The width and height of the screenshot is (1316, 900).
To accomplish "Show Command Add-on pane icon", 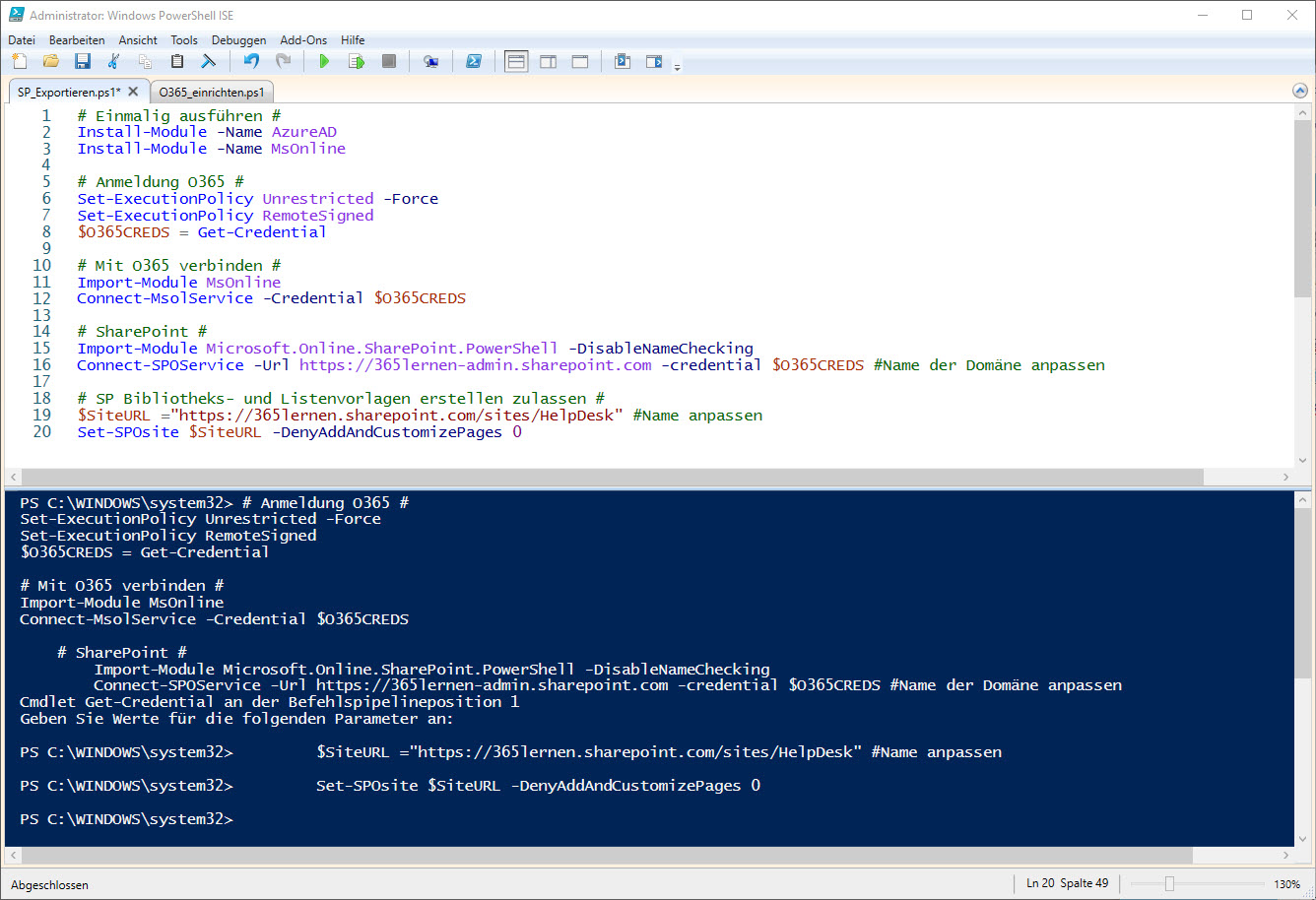I will click(654, 61).
